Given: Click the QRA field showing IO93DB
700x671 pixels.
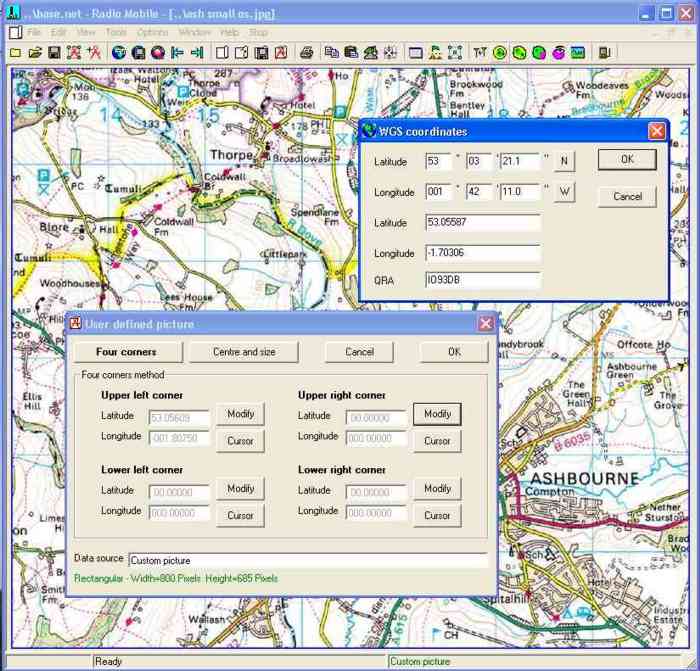Looking at the screenshot, I should [483, 280].
